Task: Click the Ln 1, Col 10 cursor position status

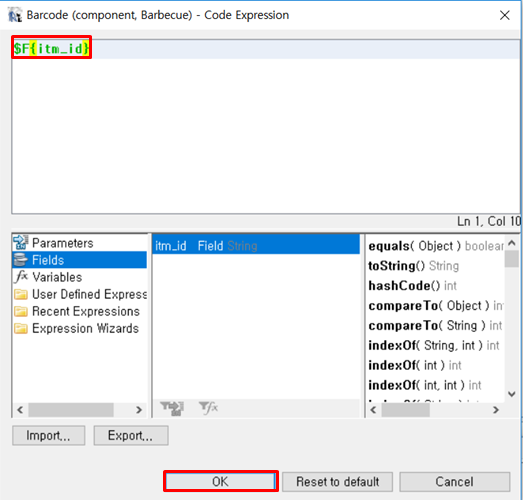Action: tap(488, 221)
